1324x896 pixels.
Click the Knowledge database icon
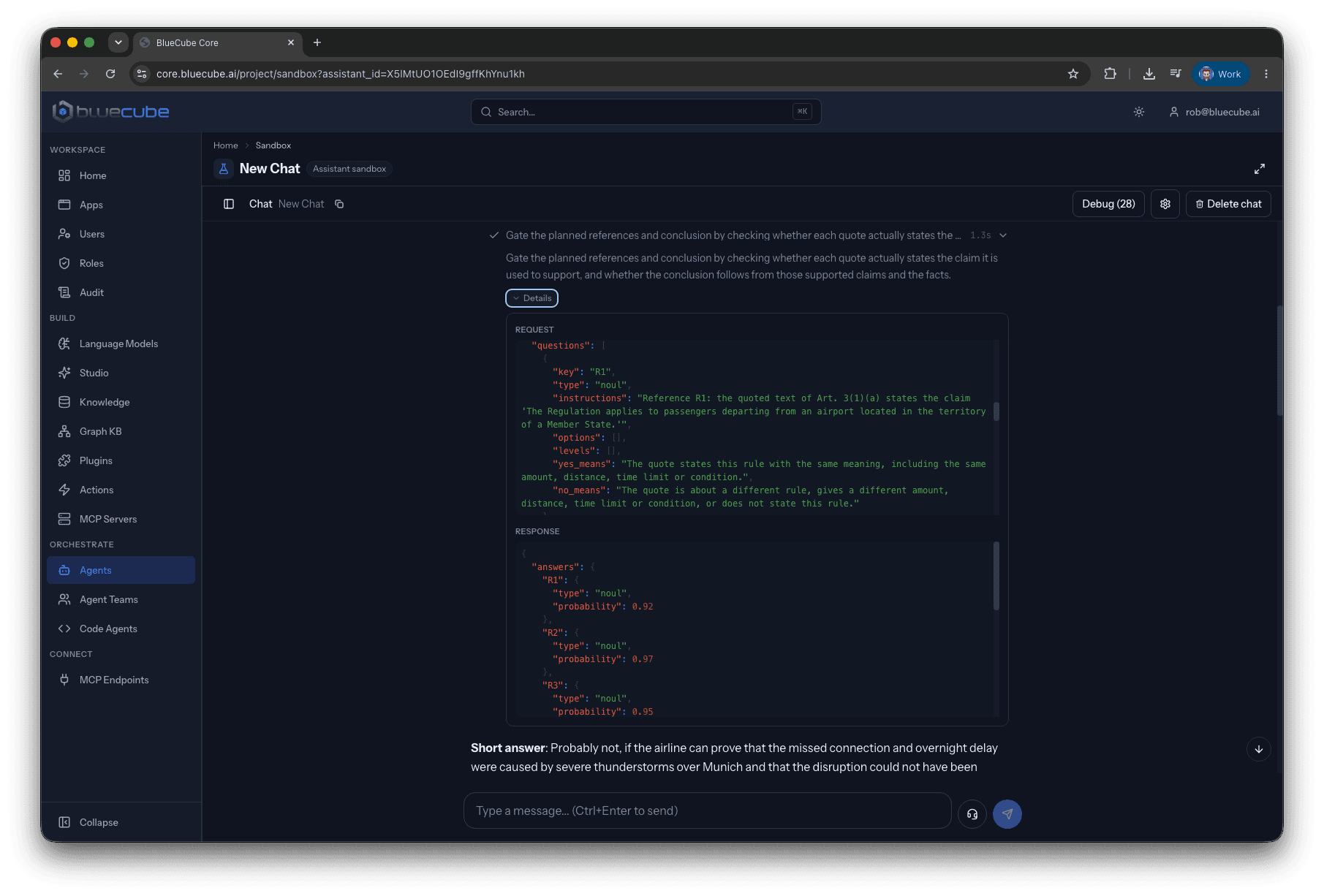pyautogui.click(x=64, y=402)
